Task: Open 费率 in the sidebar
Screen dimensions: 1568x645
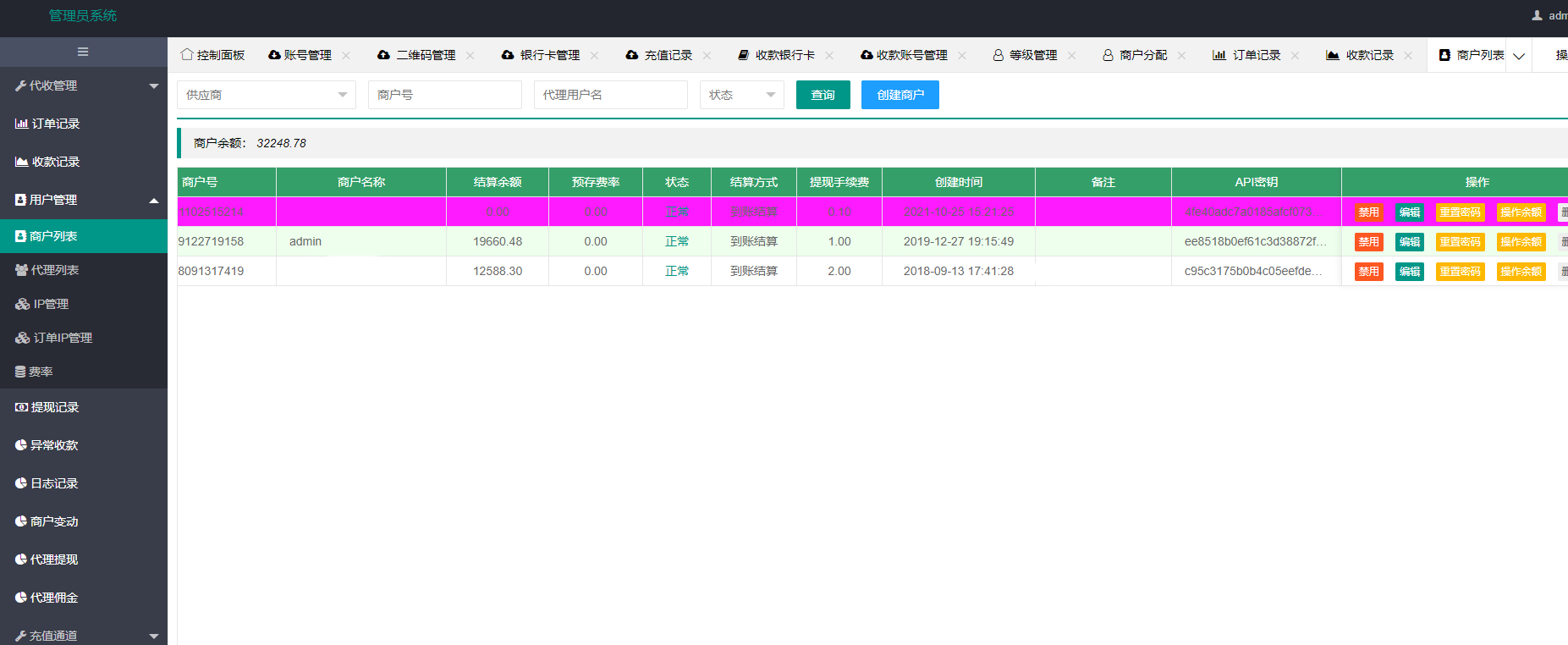Action: 84,372
